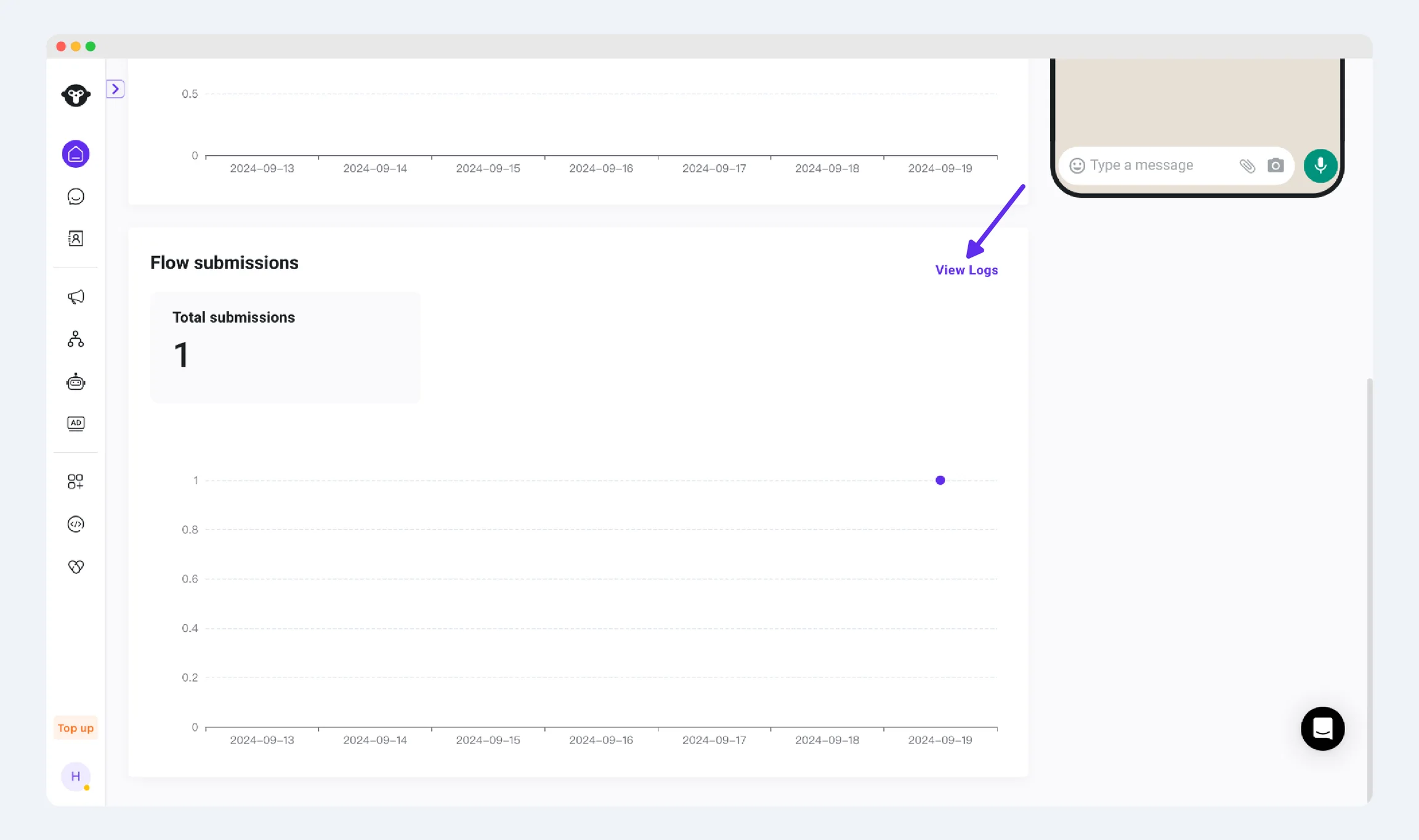Open the heart icon in sidebar
The width and height of the screenshot is (1419, 840).
point(76,567)
